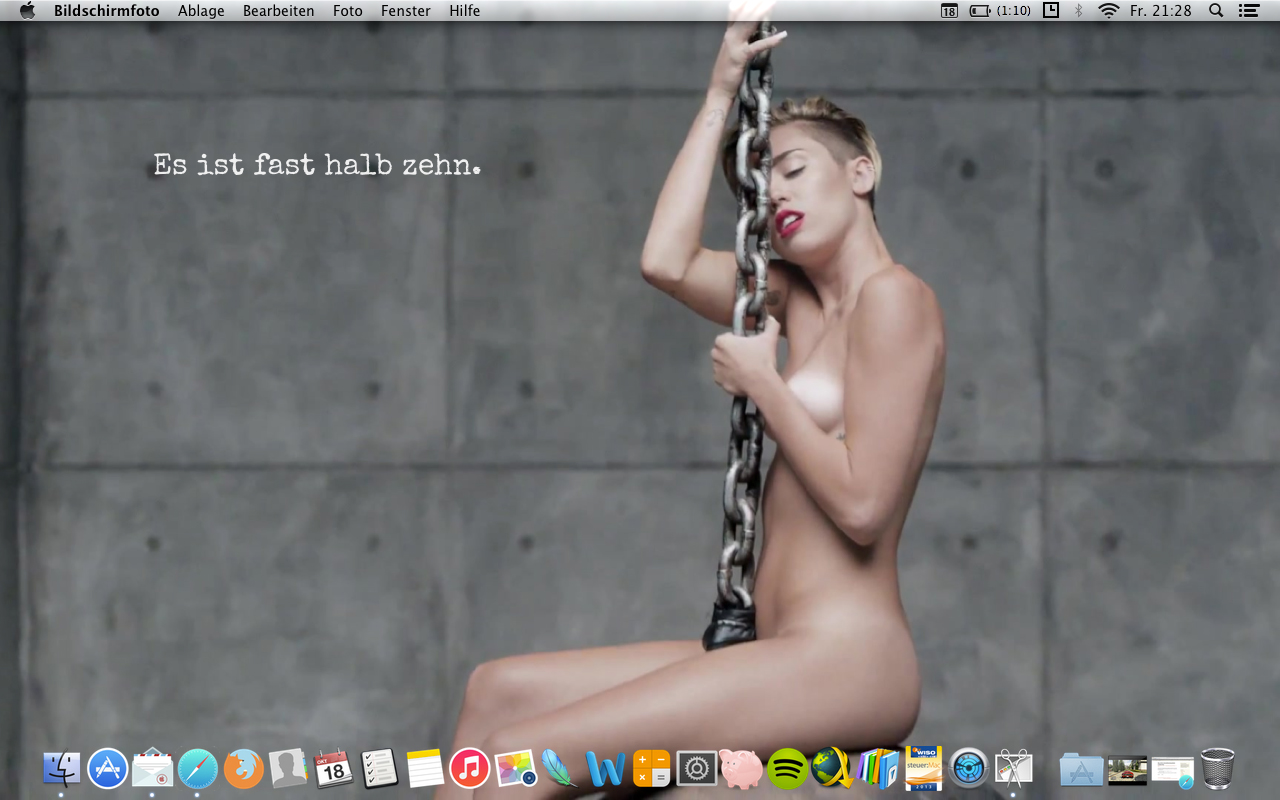
Task: Open the Trash in the Dock
Action: pyautogui.click(x=1218, y=769)
